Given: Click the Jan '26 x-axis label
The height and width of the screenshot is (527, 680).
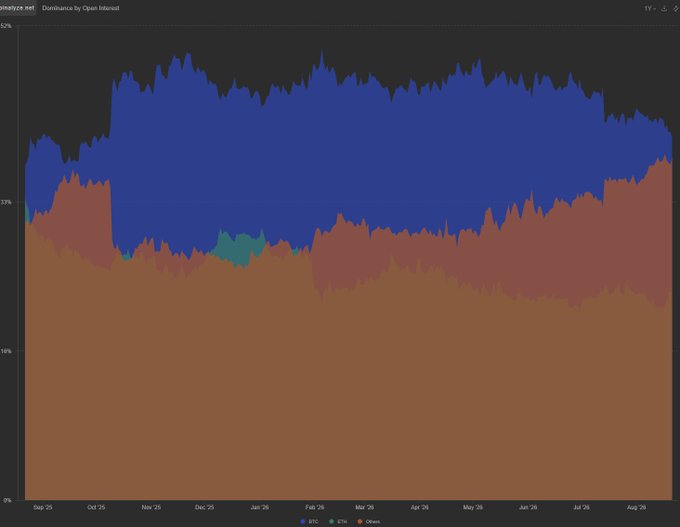Looking at the screenshot, I should click(259, 507).
